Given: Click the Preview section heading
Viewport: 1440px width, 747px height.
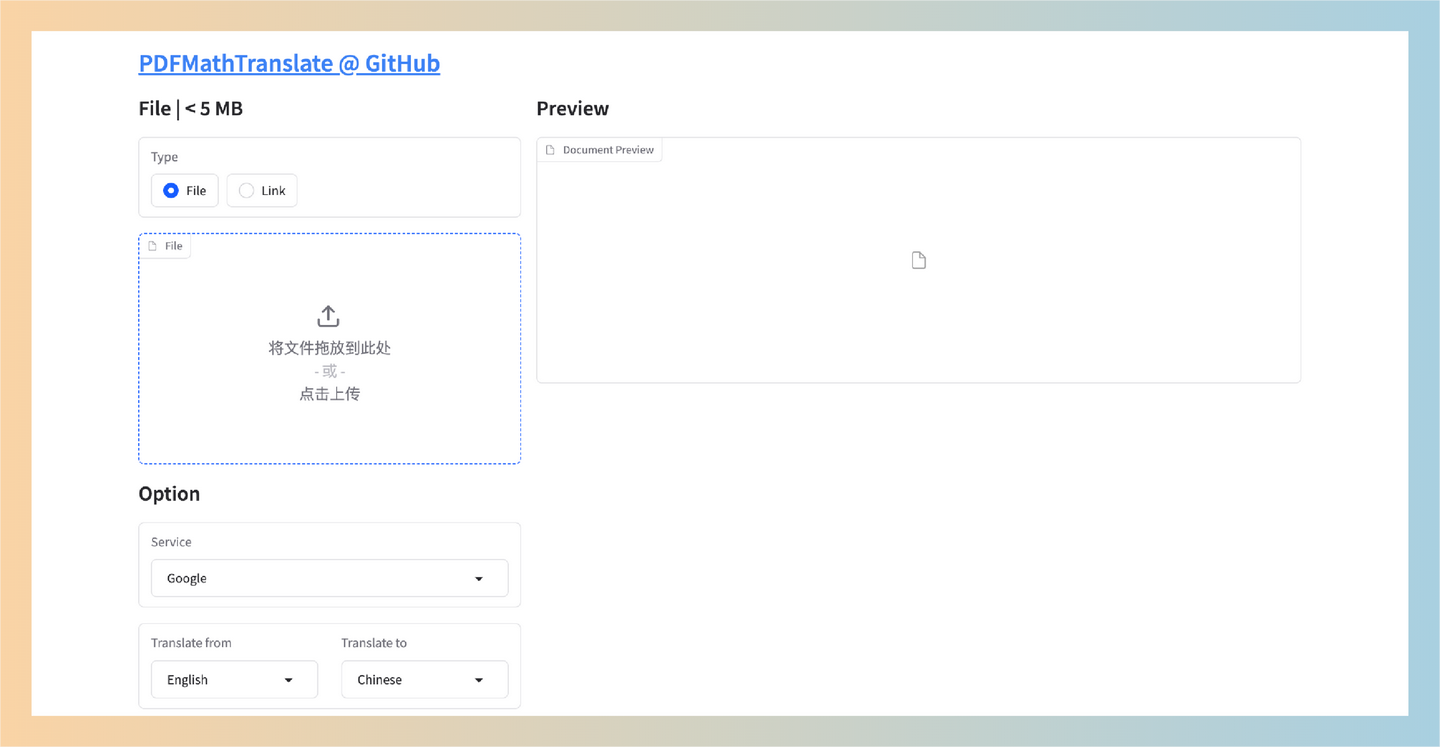Looking at the screenshot, I should (x=572, y=108).
